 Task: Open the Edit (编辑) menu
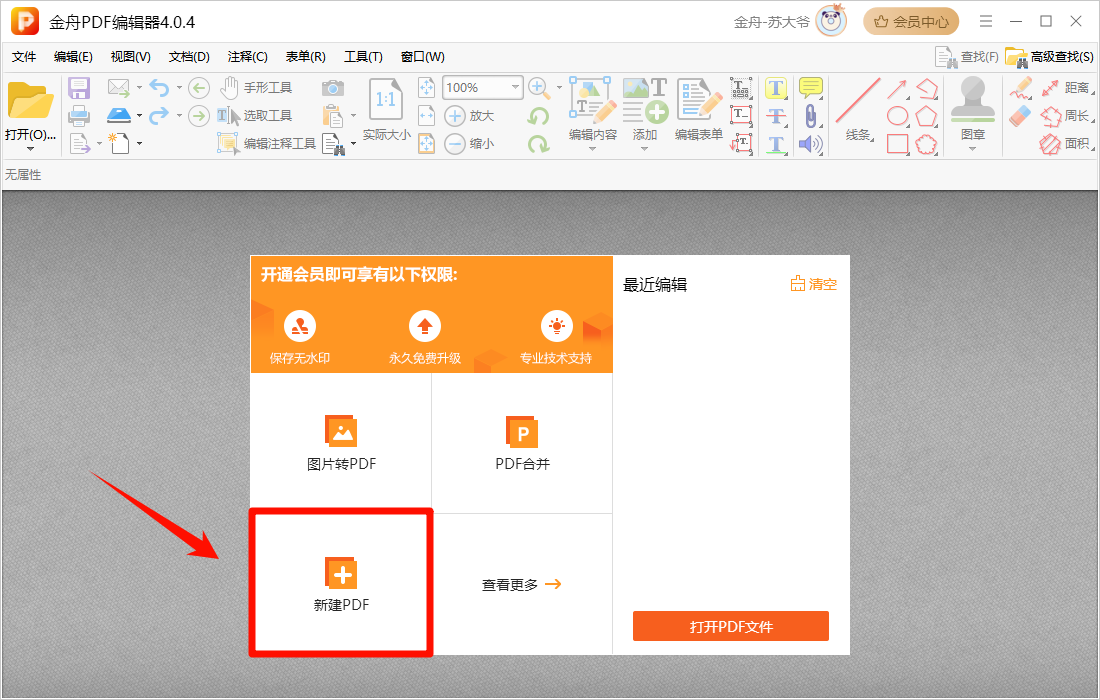(73, 57)
